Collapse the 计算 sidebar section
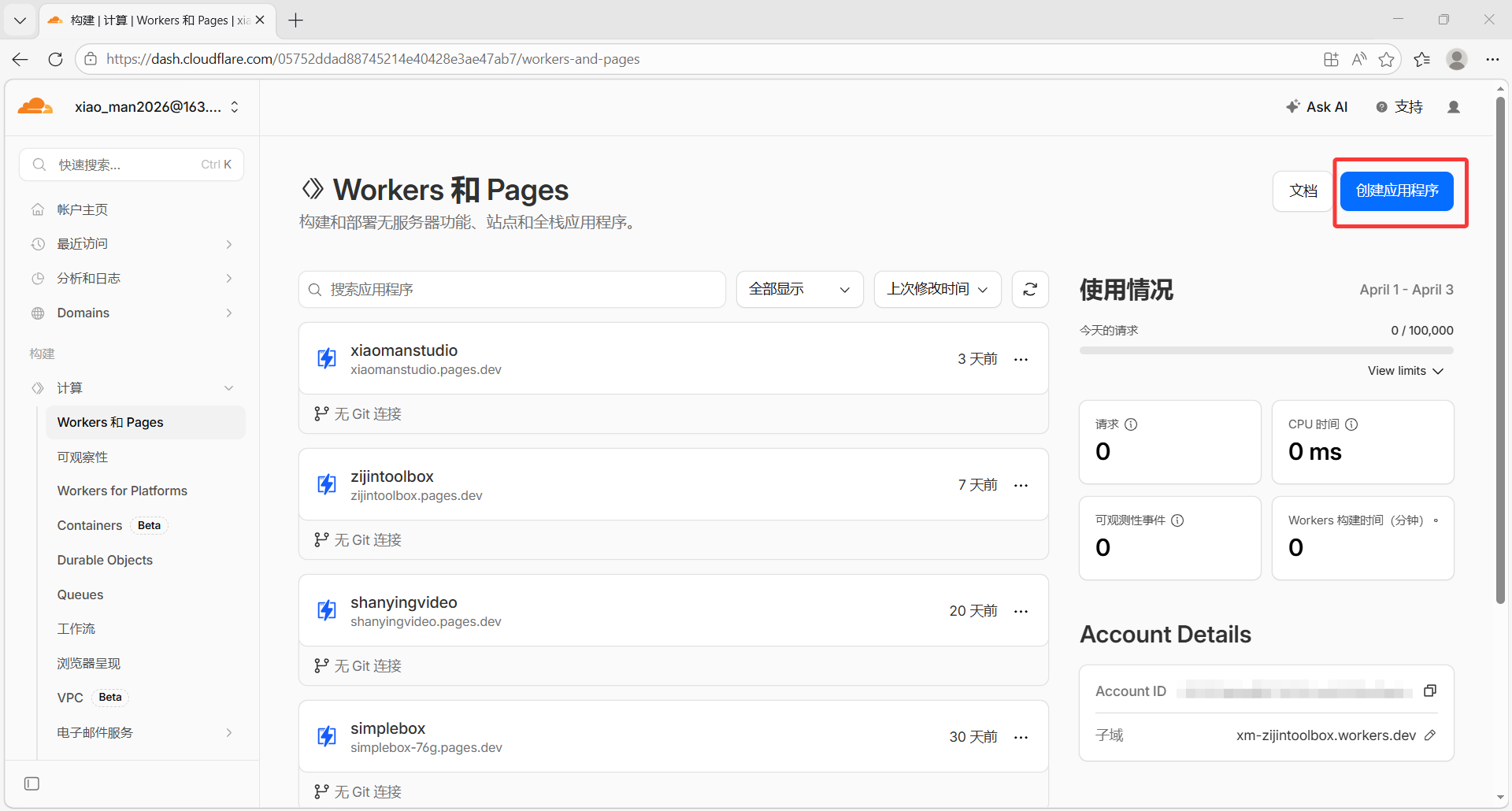 [x=228, y=388]
